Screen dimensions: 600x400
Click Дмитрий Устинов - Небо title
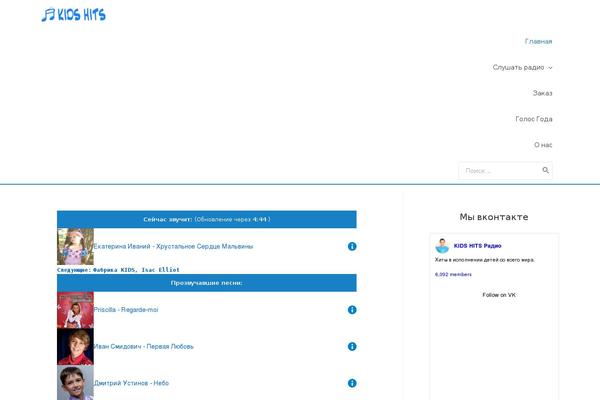pos(131,383)
